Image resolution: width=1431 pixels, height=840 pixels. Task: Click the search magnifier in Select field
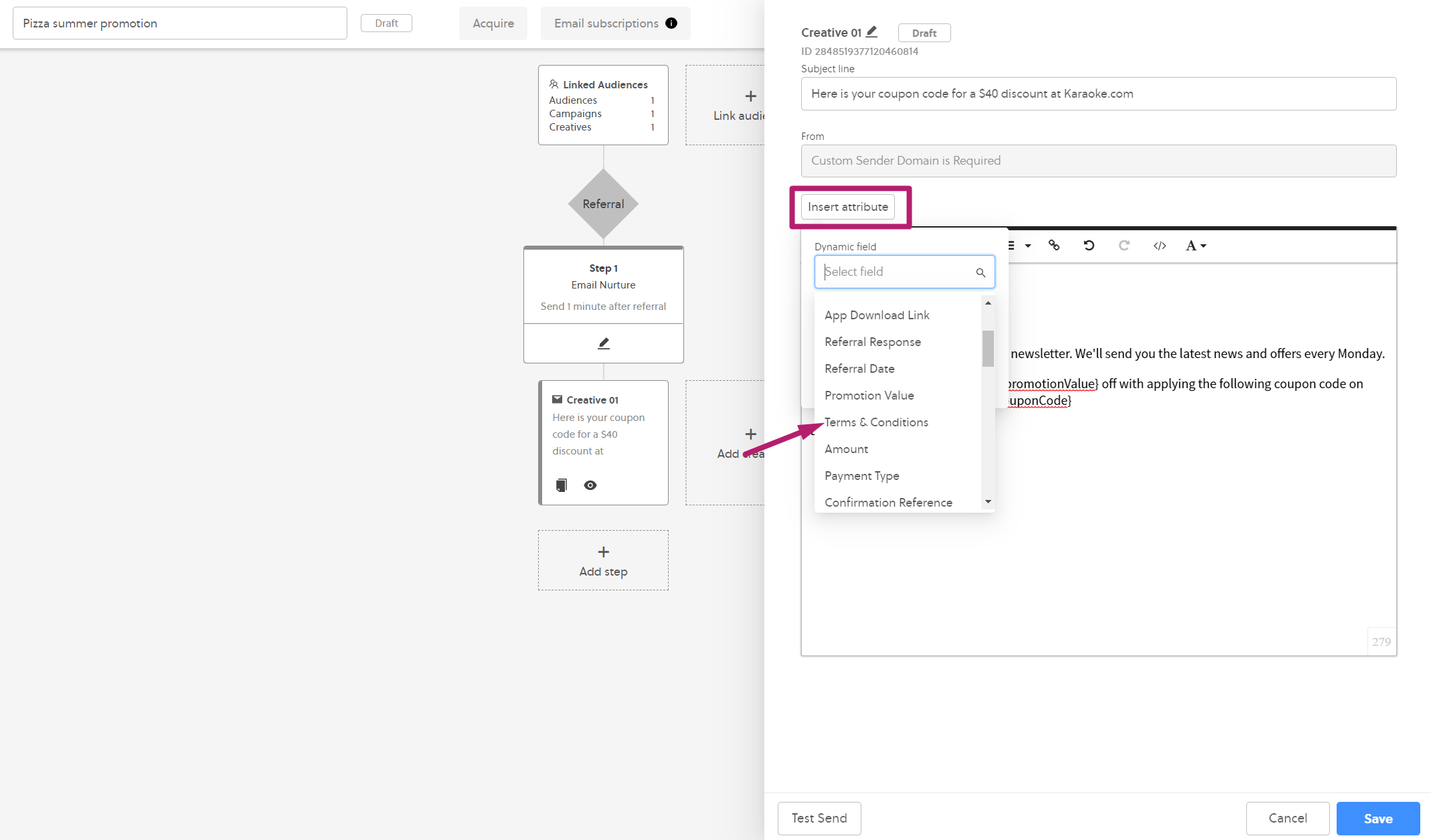(x=981, y=272)
